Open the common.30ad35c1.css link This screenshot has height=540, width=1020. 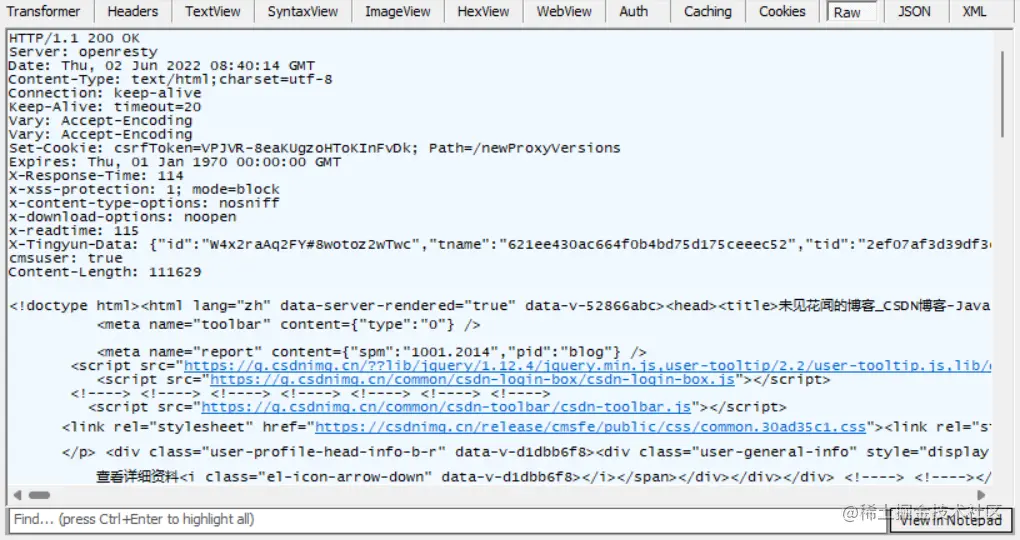tap(591, 427)
